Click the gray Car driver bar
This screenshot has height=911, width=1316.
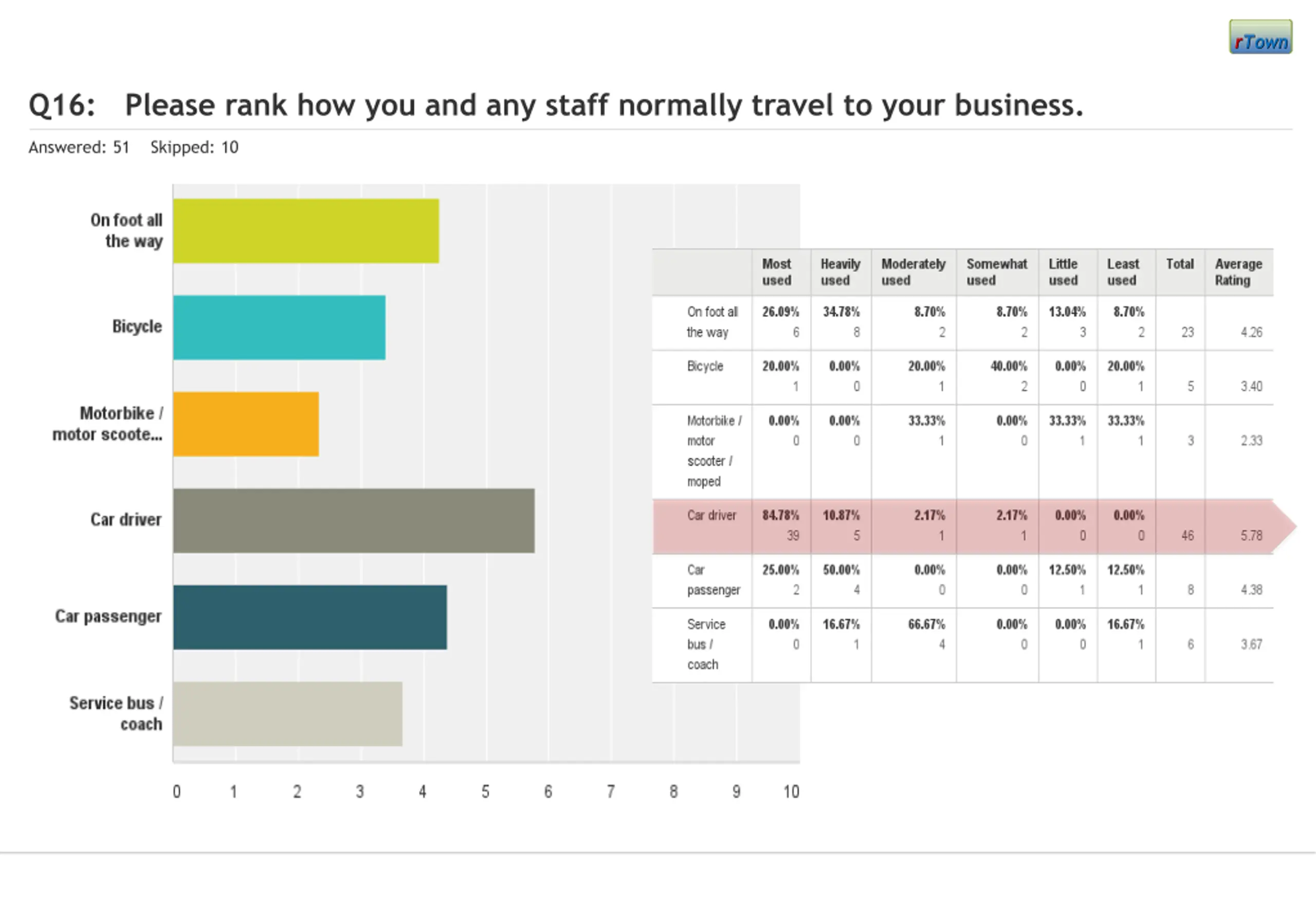click(354, 521)
